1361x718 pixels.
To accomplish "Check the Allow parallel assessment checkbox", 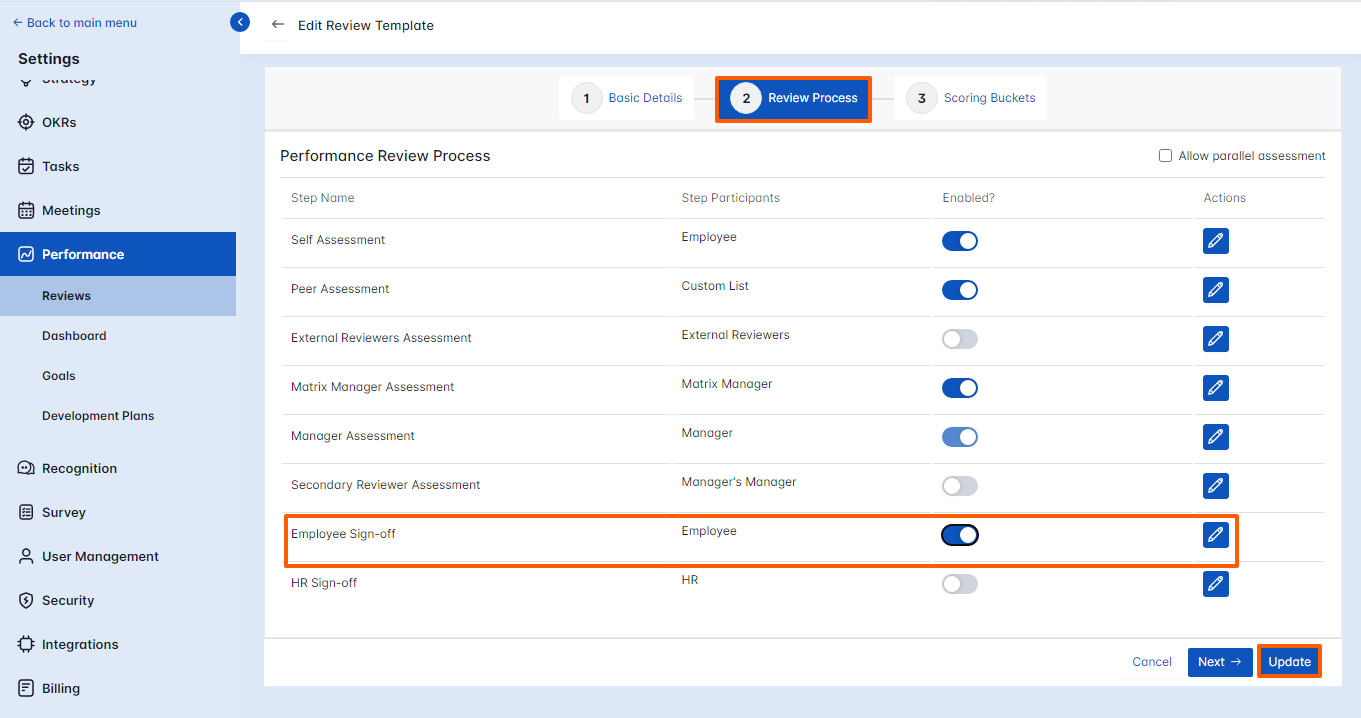I will click(x=1165, y=155).
